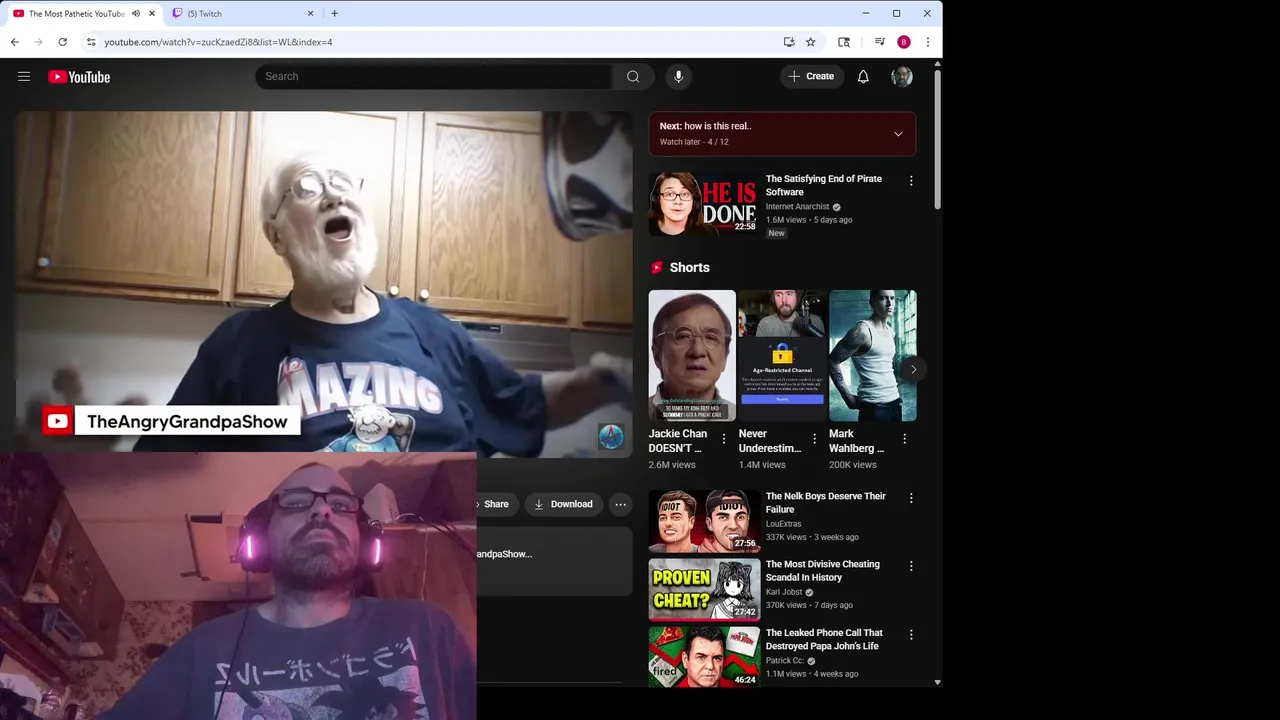Mute the YouTube tab via speaker icon
Image resolution: width=1280 pixels, height=720 pixels.
tap(136, 14)
